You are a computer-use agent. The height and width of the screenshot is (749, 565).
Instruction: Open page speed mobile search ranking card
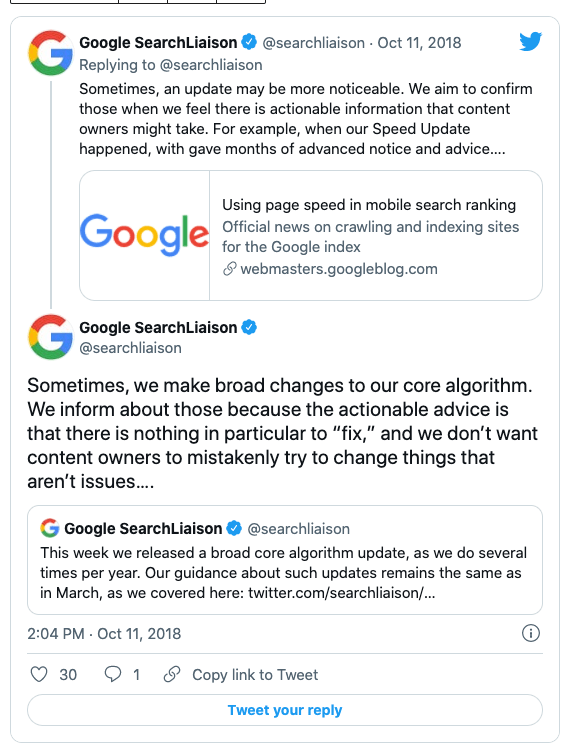[311, 235]
